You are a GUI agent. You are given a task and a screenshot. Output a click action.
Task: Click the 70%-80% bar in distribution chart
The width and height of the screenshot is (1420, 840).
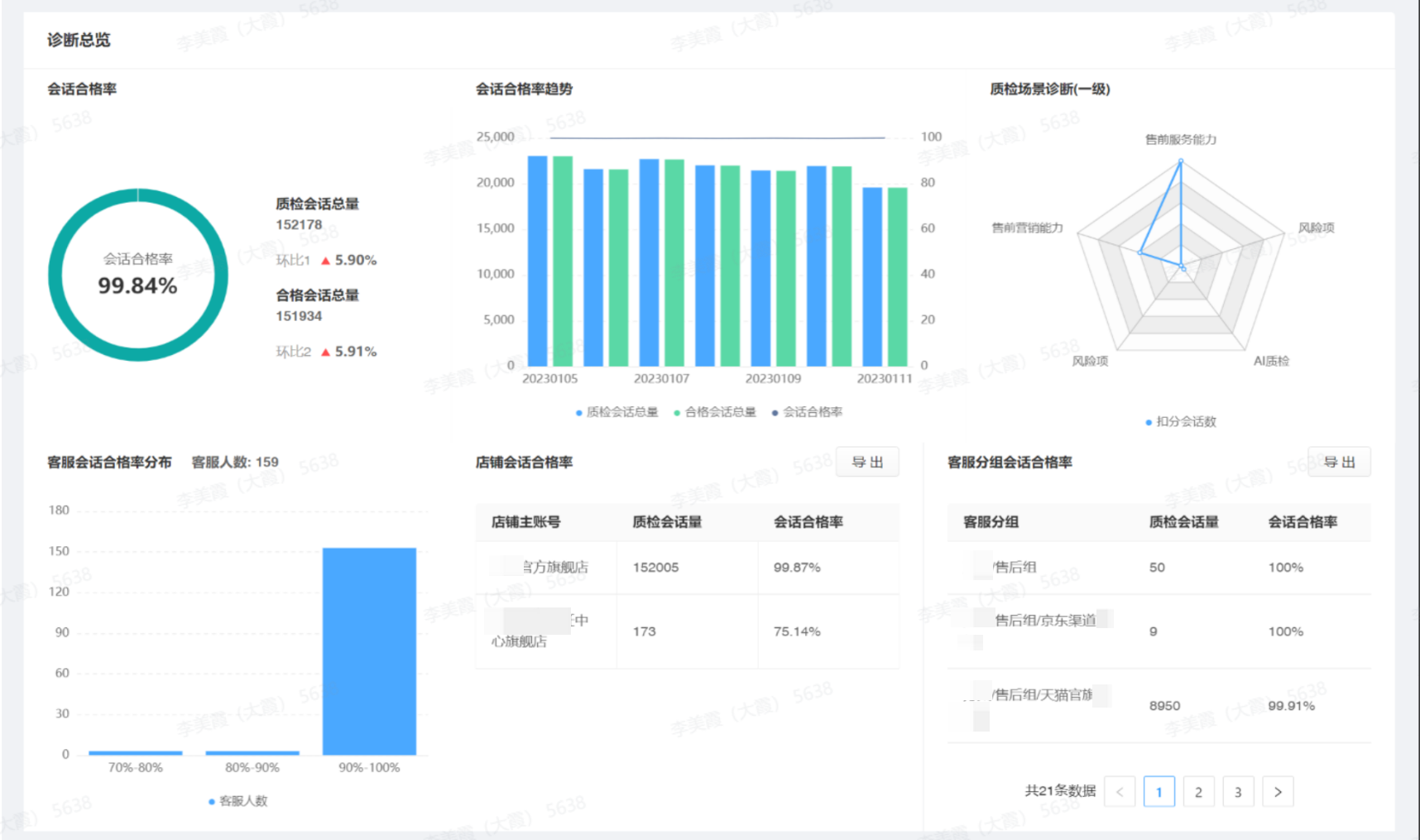[x=136, y=752]
